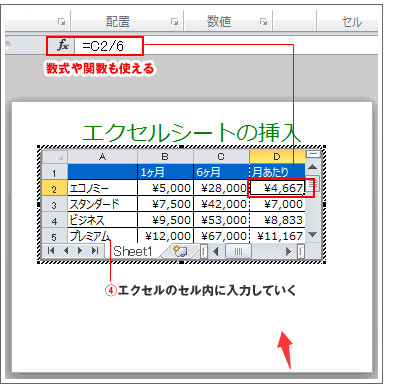
Task: Click the エコノミー cell
Action: [102, 188]
